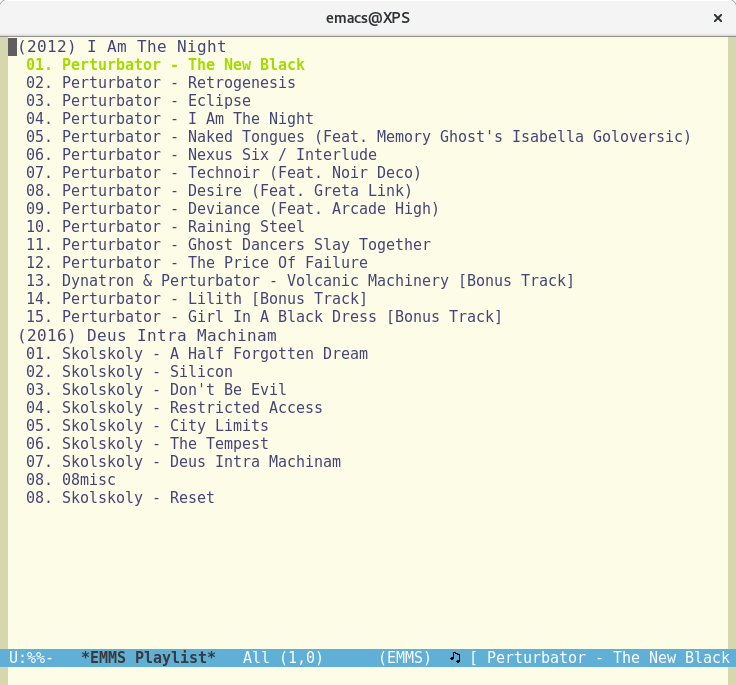
Task: Click the currently playing track 'The New Black'
Action: point(165,65)
